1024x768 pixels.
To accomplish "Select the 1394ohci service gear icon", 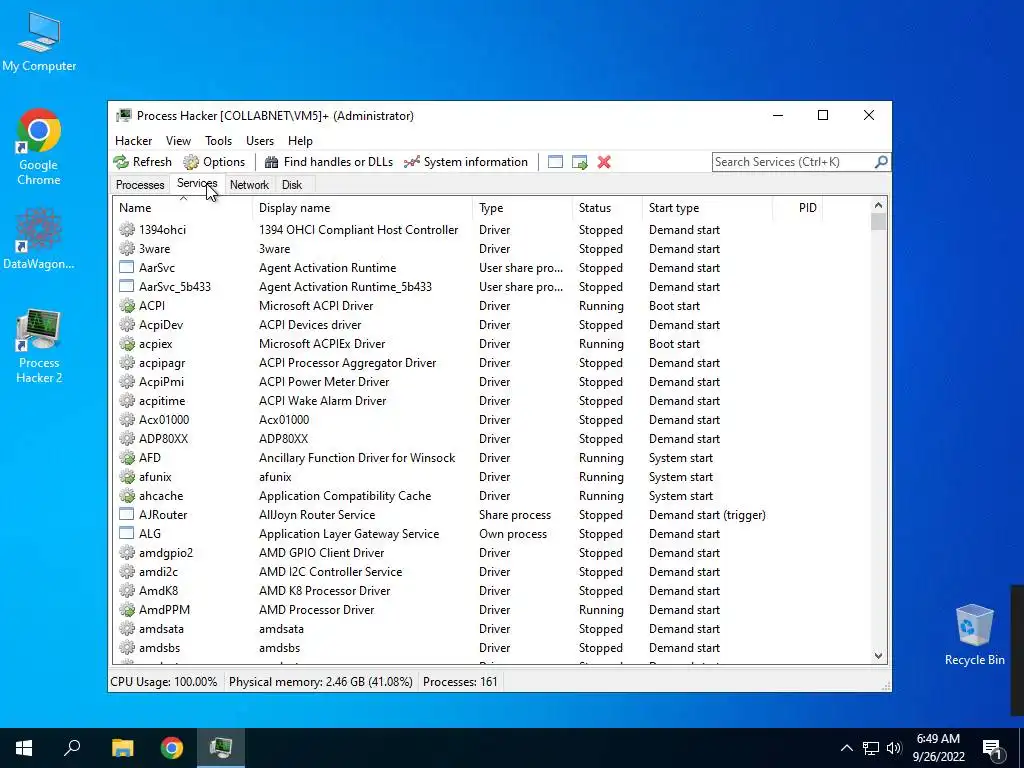I will pos(127,230).
